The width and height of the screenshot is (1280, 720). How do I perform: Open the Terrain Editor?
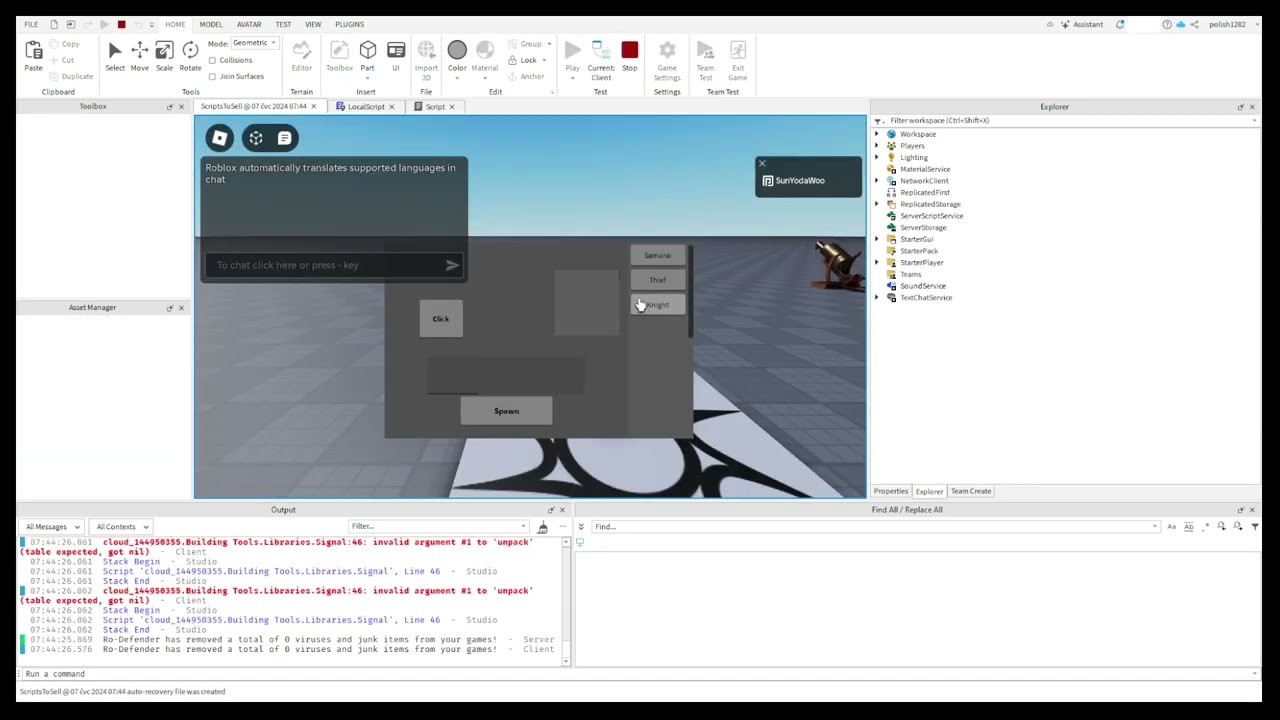(x=301, y=56)
